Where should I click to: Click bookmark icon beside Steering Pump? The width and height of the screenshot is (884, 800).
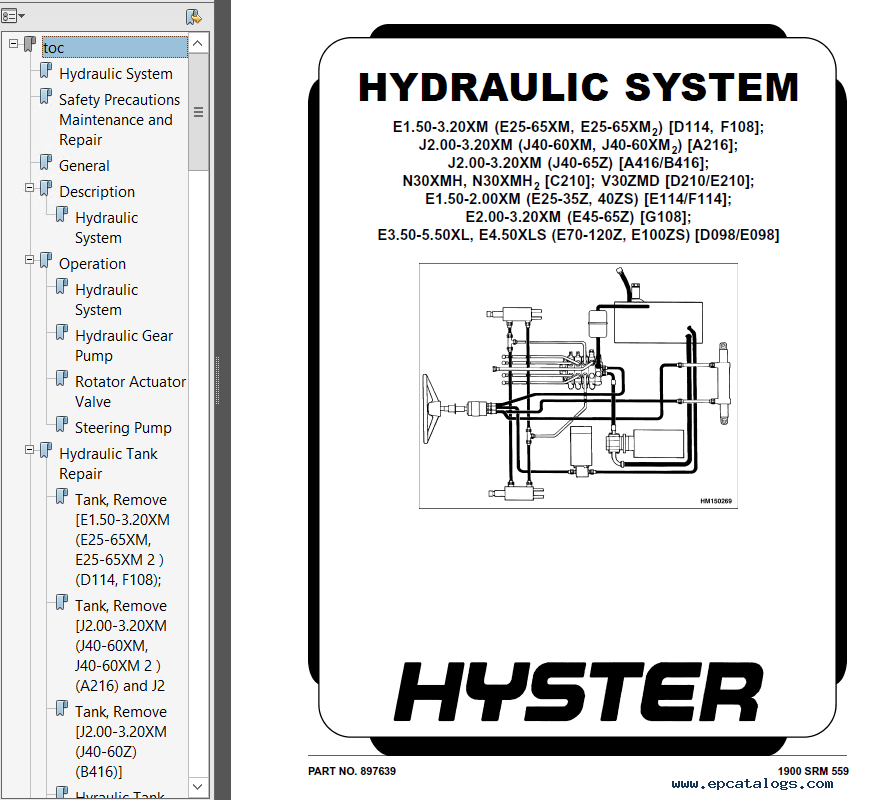61,425
